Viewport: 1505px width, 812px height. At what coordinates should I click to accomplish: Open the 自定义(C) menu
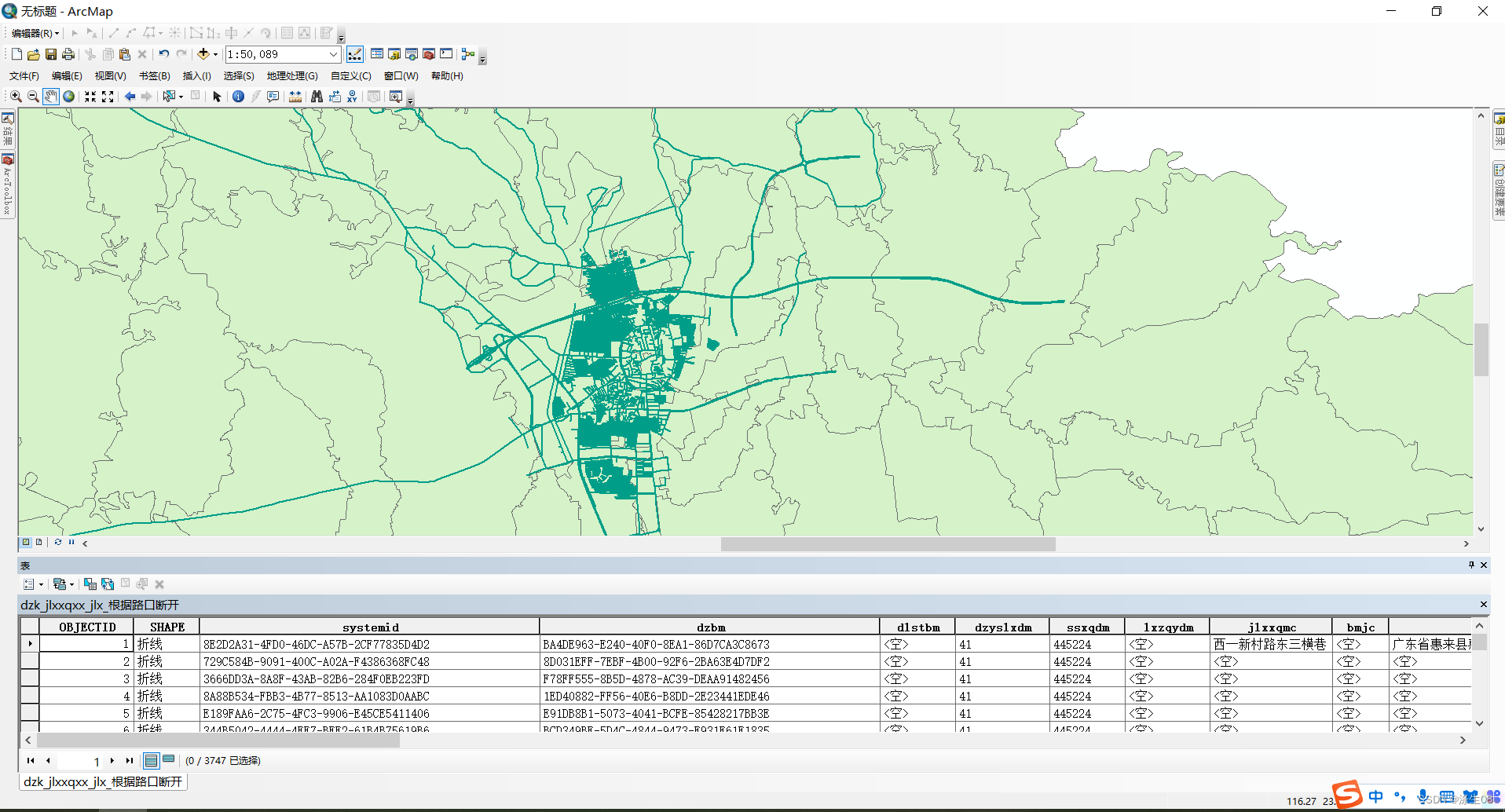point(350,76)
